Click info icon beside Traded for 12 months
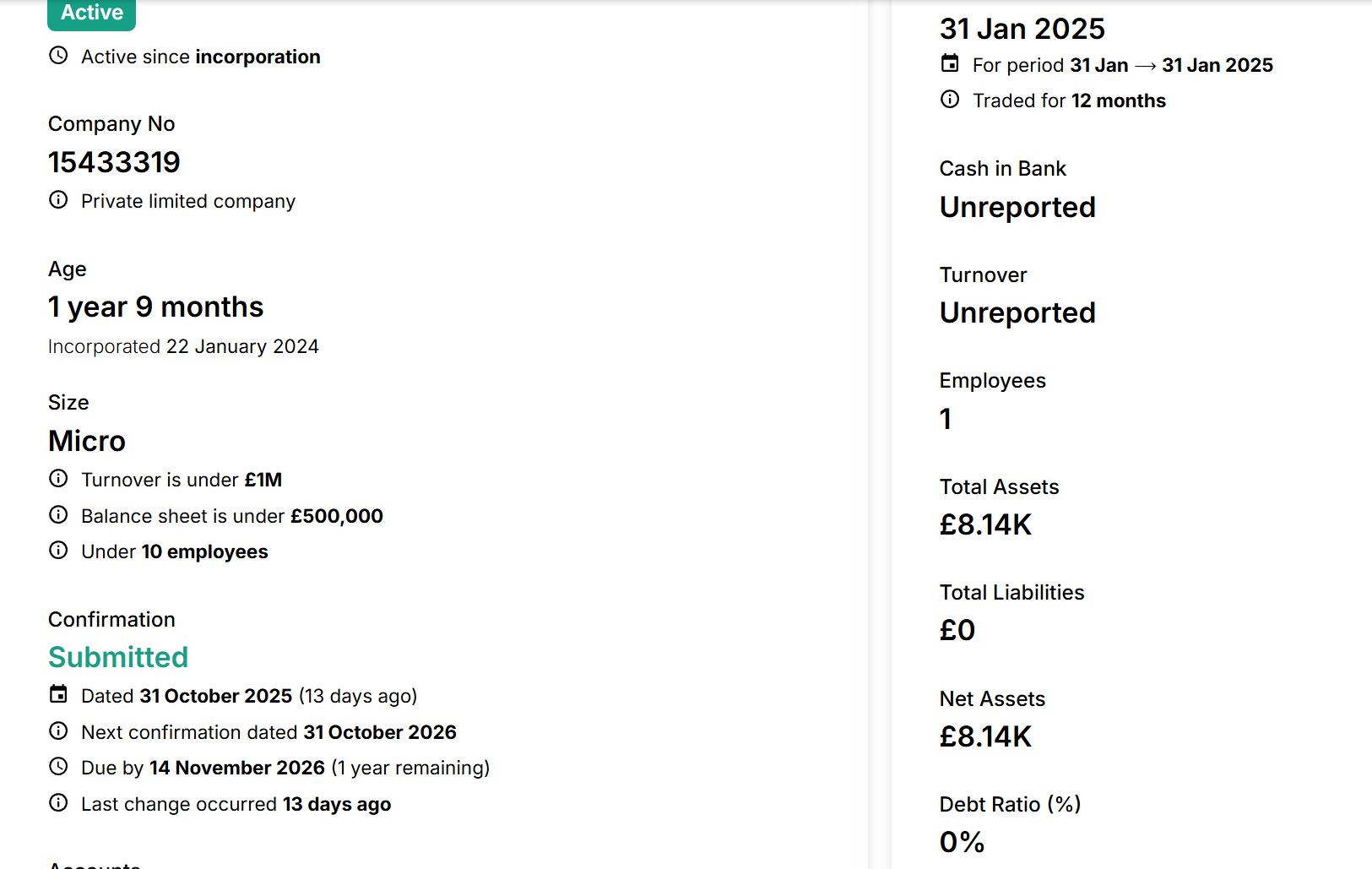 point(950,100)
